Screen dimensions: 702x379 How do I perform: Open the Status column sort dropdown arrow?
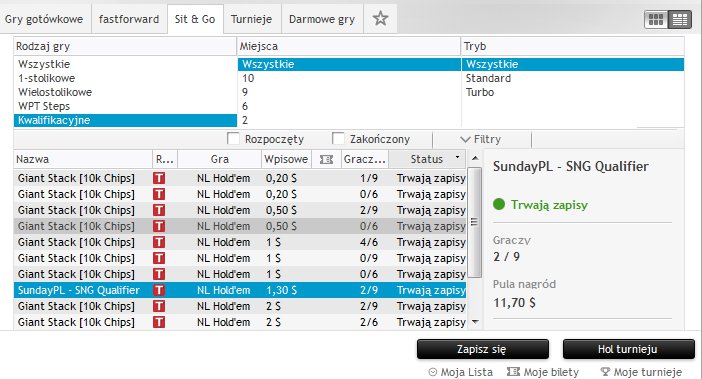(x=457, y=158)
